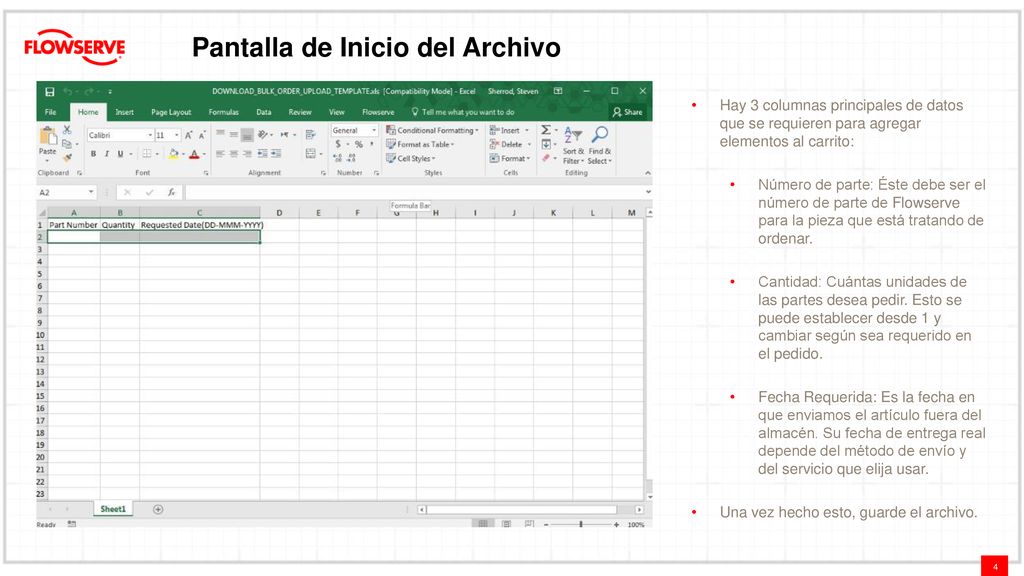This screenshot has height=576, width=1024.
Task: Click the Percent Style icon
Action: click(x=359, y=144)
